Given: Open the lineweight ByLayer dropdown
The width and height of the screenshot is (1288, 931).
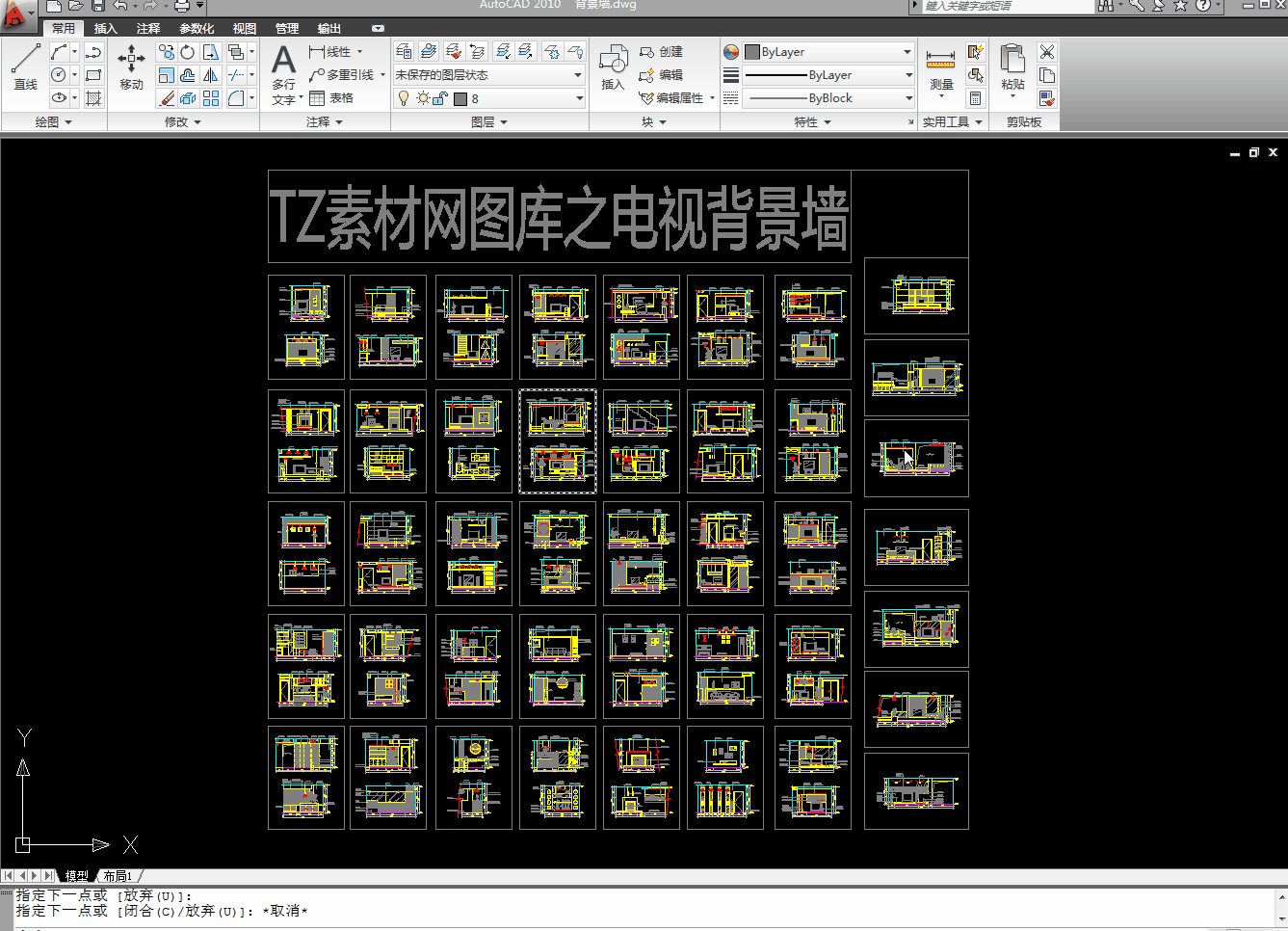Looking at the screenshot, I should tap(828, 75).
